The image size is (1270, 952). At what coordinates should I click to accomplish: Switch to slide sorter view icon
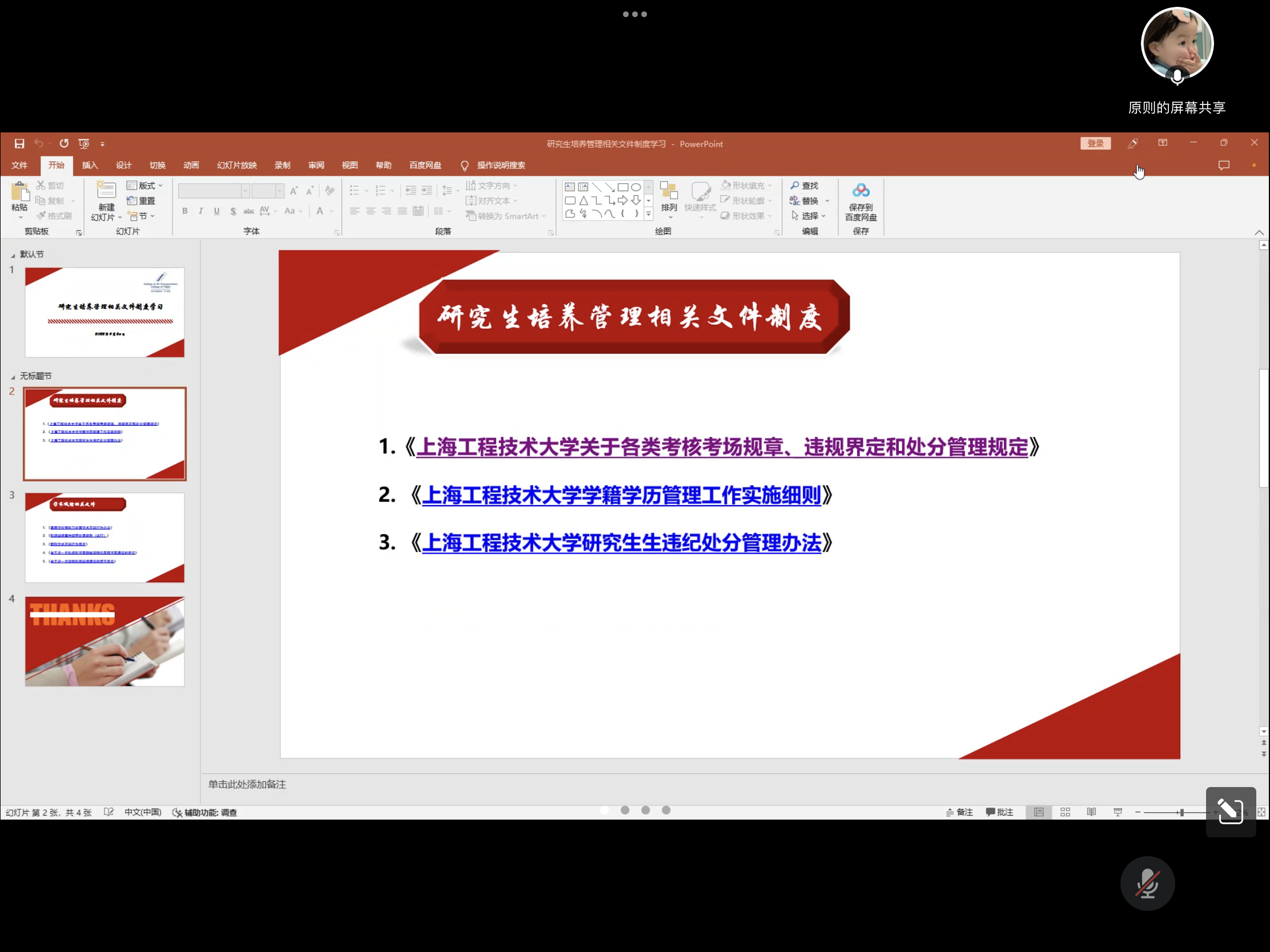tap(1065, 812)
